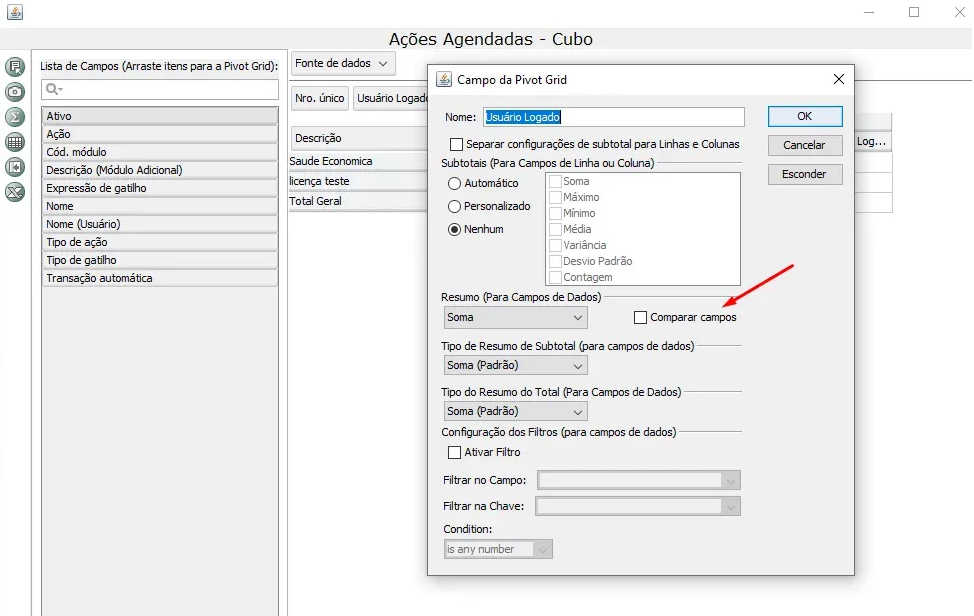The height and width of the screenshot is (616, 974).
Task: Check the Variância subtotal checkbox
Action: tap(555, 245)
